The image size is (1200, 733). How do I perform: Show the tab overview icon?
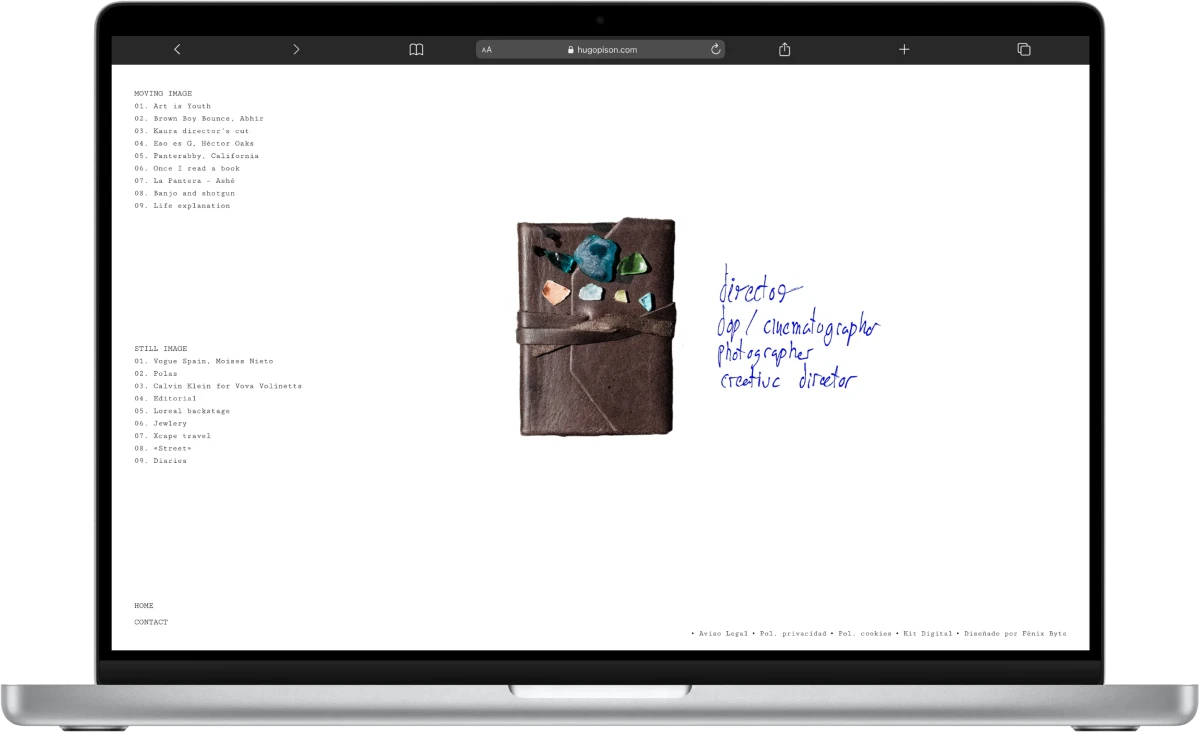tap(1023, 49)
